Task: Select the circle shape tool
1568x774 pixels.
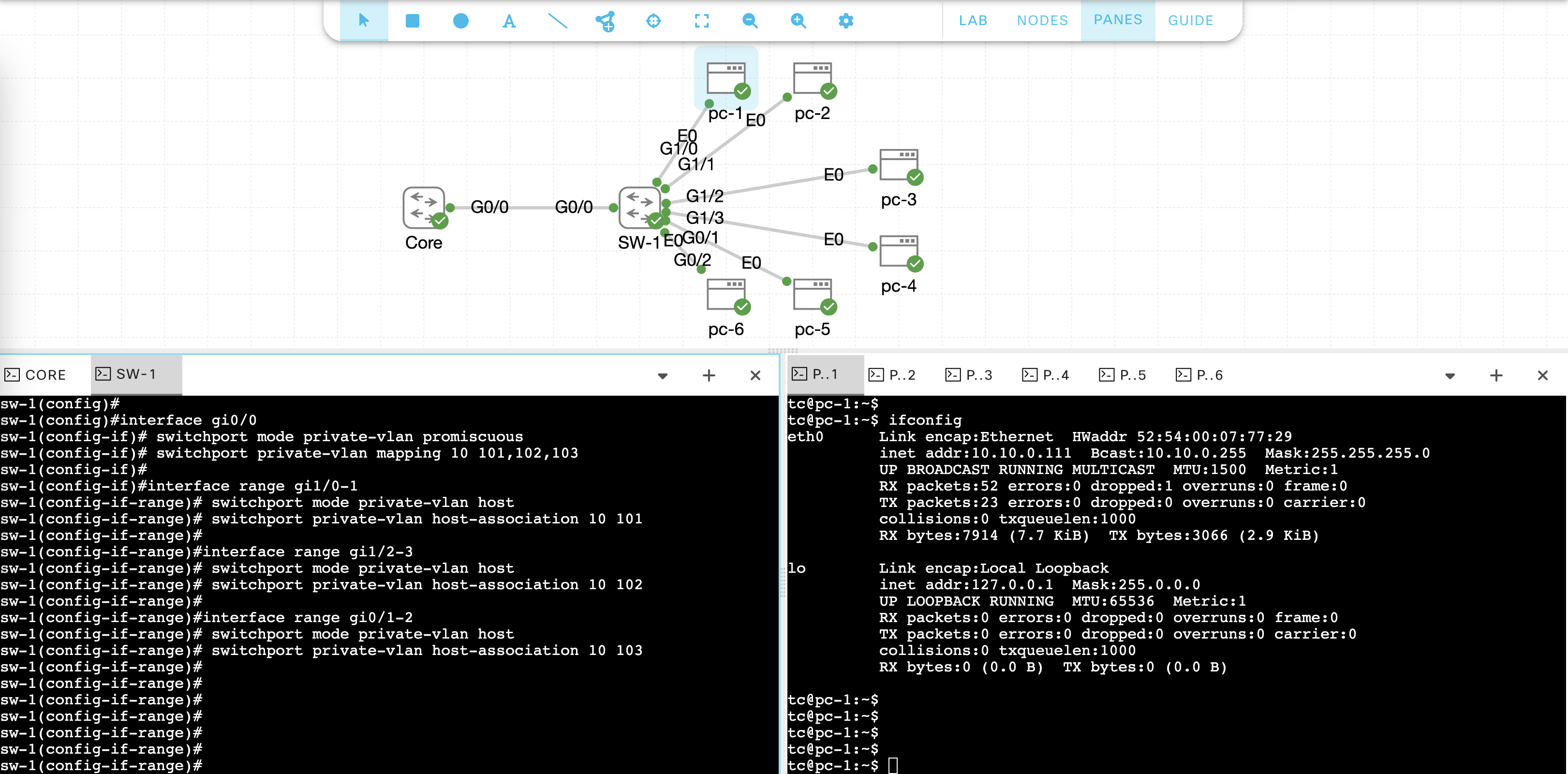Action: [x=461, y=21]
